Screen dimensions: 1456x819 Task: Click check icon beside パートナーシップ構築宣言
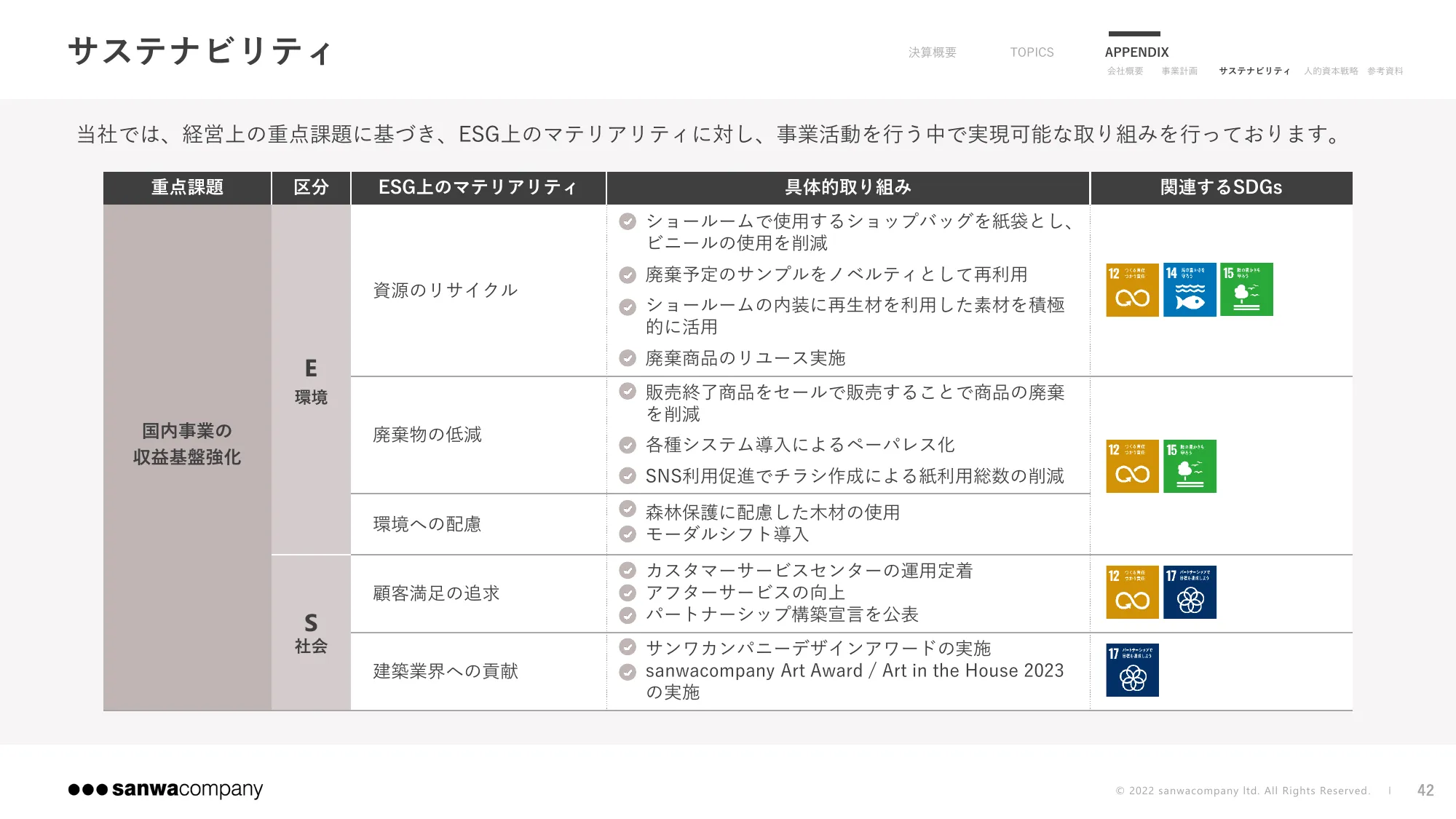click(x=628, y=615)
